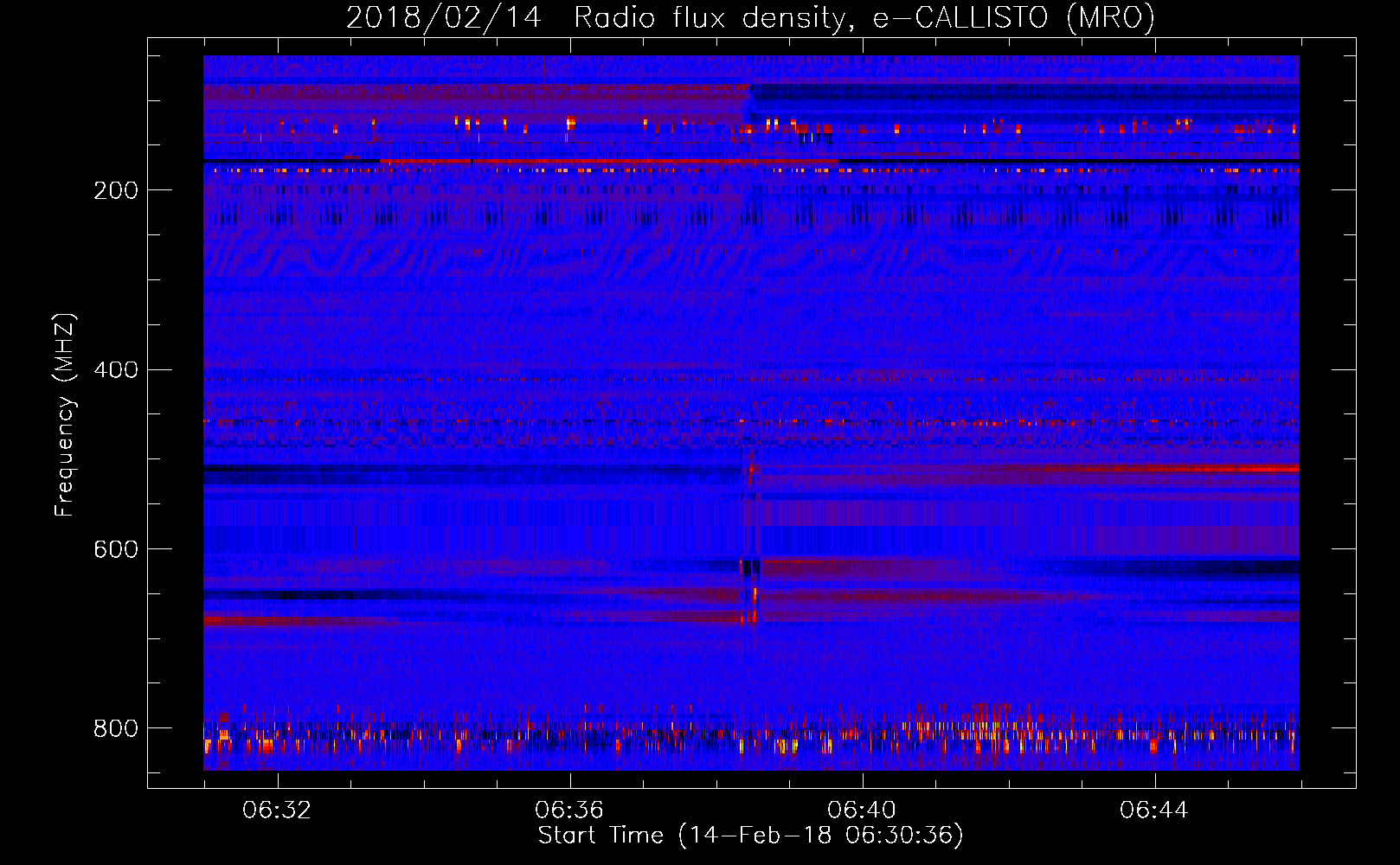
Task: Click the 600 frequency tick label
Action: 116,550
